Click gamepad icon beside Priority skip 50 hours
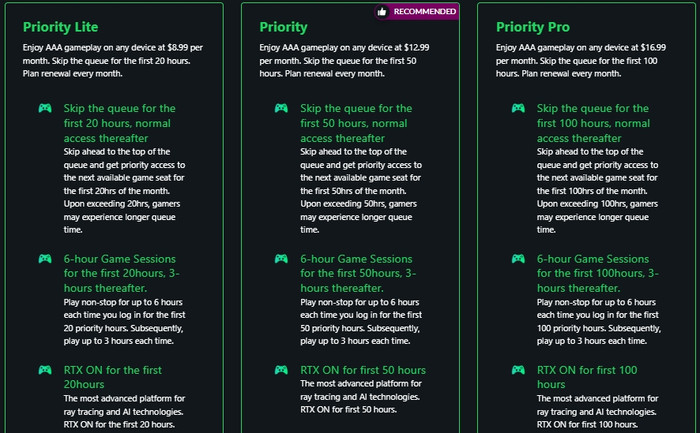Image resolution: width=700 pixels, height=433 pixels. click(x=281, y=108)
